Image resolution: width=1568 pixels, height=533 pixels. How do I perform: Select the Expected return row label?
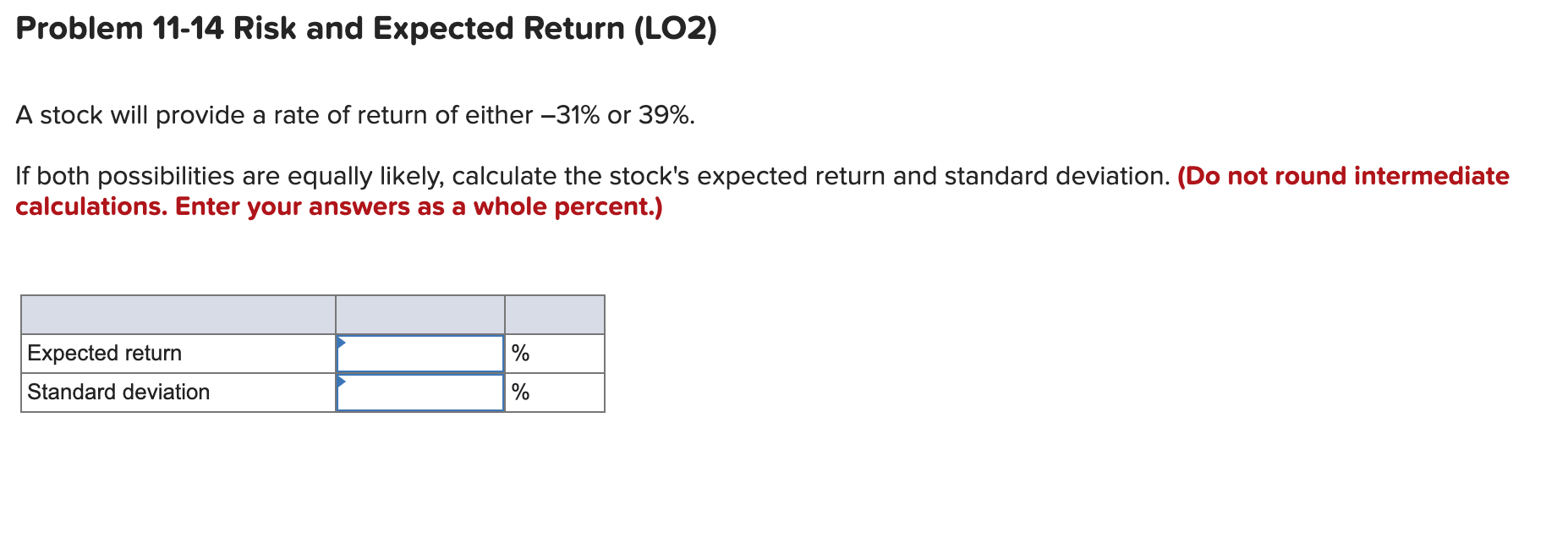coord(103,352)
